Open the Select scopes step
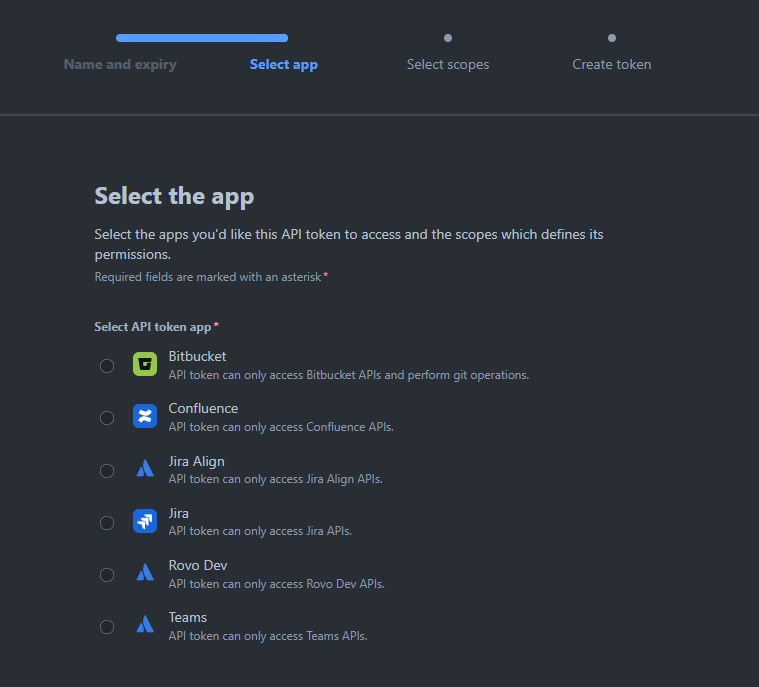This screenshot has height=687, width=759. (x=448, y=64)
